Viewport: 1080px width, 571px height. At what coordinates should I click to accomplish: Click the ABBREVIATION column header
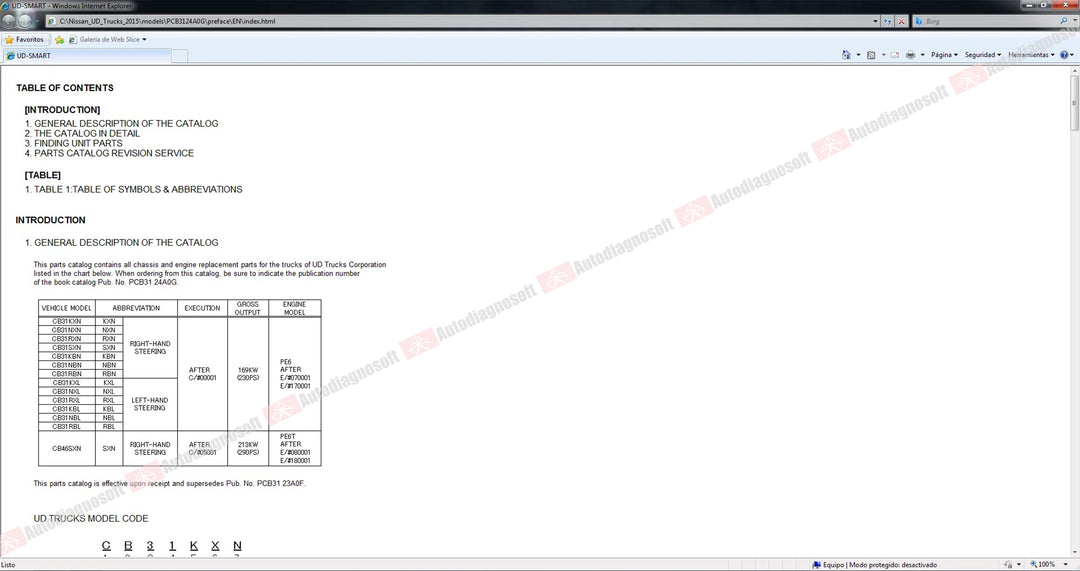(136, 308)
